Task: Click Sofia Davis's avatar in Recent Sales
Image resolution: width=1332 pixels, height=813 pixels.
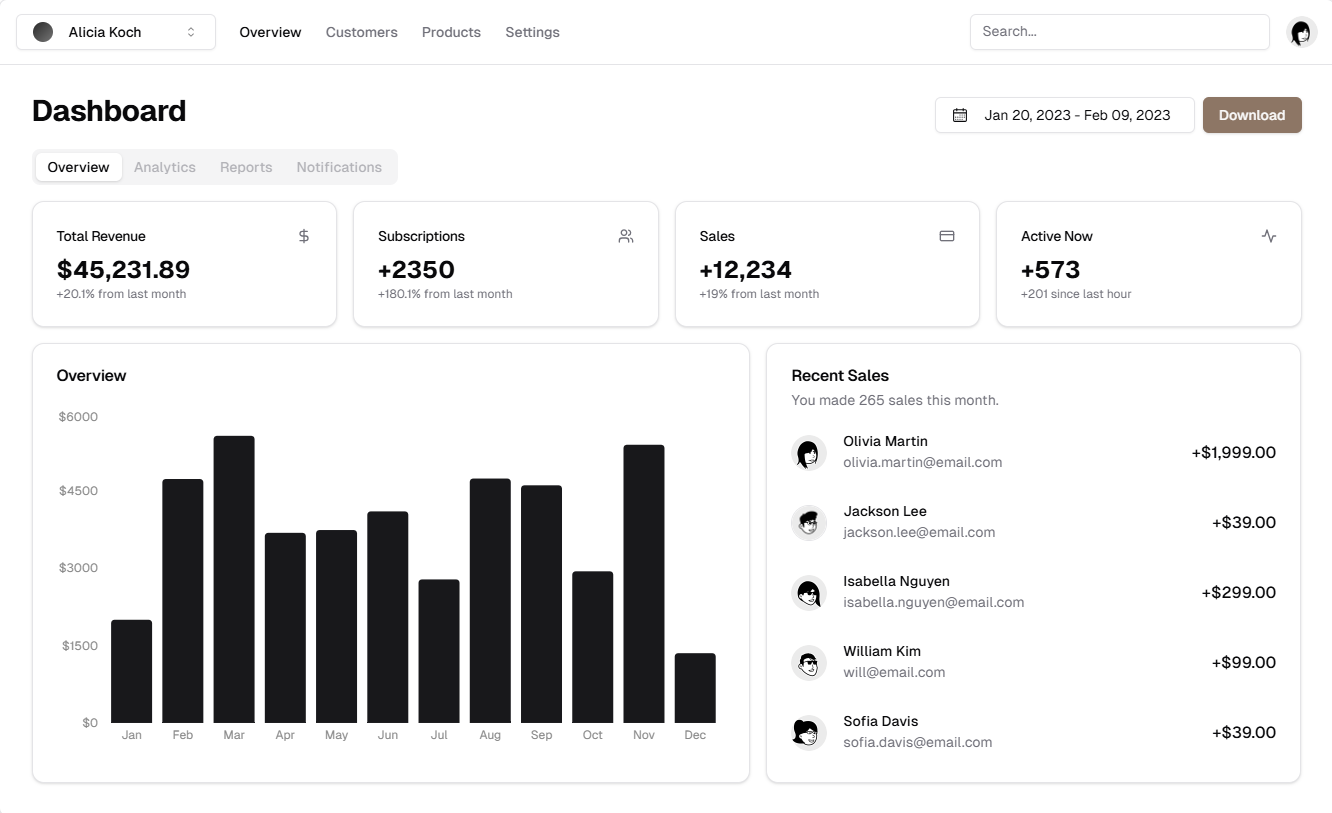Action: coord(809,733)
